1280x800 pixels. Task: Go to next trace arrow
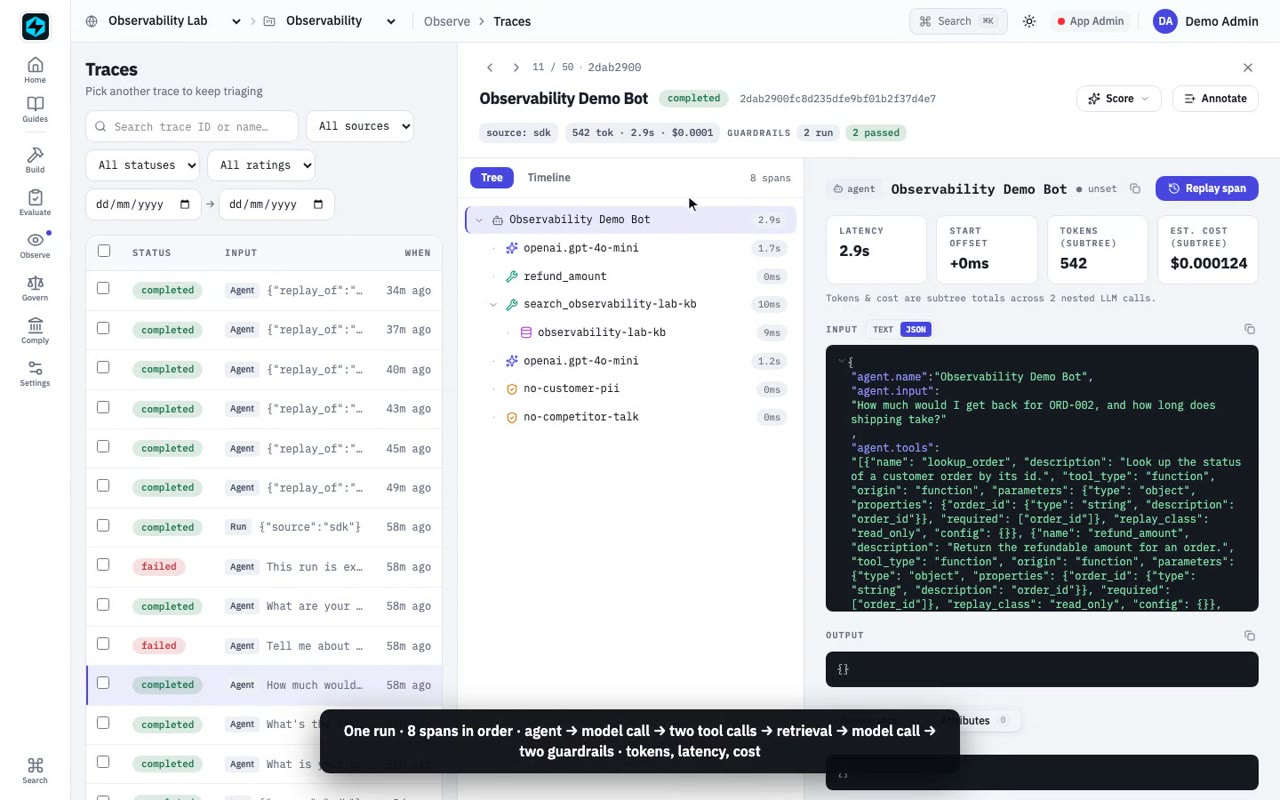click(x=515, y=67)
